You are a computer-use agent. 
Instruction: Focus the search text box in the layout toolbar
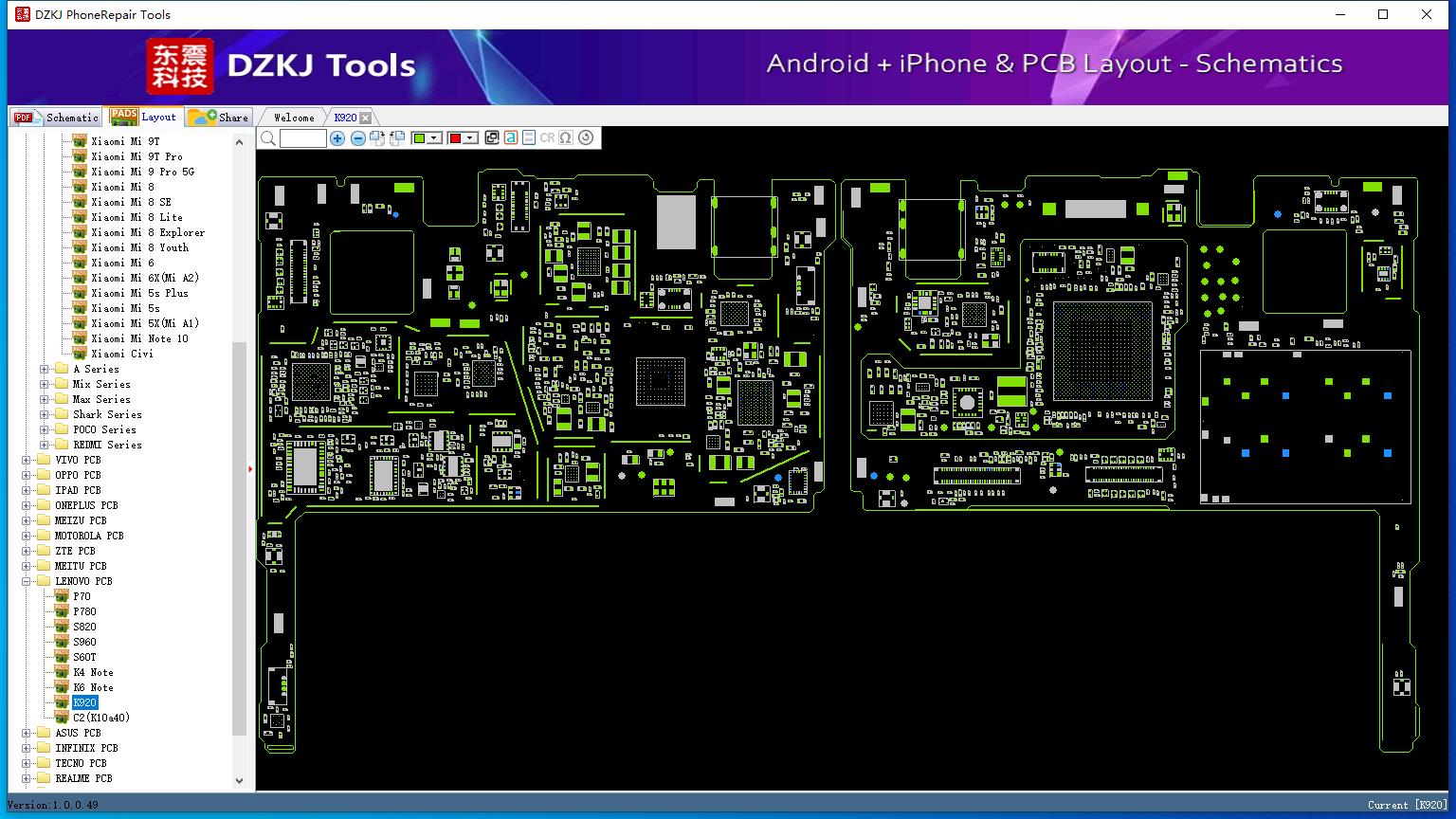point(303,138)
